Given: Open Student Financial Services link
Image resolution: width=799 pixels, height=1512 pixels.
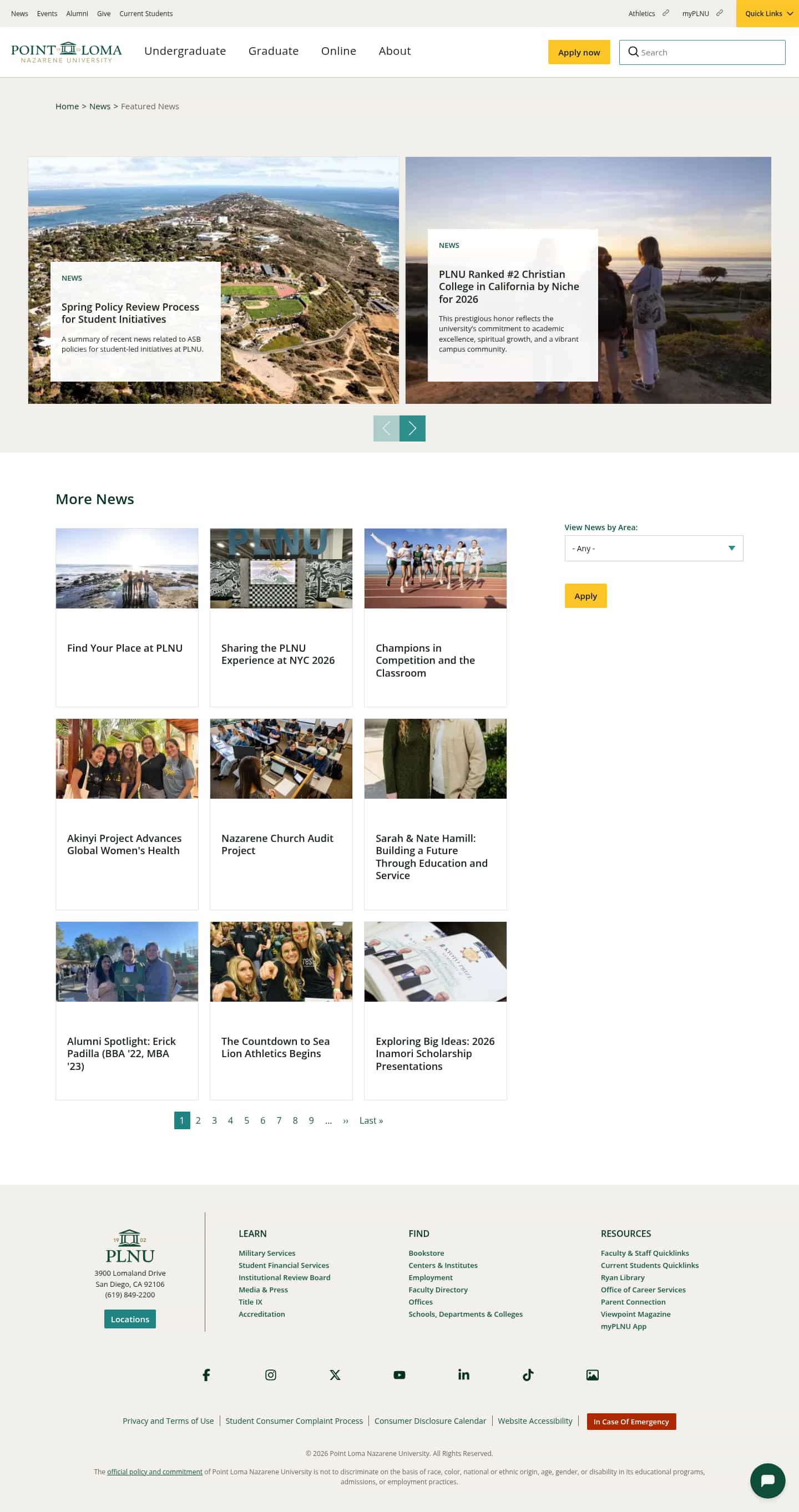Looking at the screenshot, I should pos(284,1266).
